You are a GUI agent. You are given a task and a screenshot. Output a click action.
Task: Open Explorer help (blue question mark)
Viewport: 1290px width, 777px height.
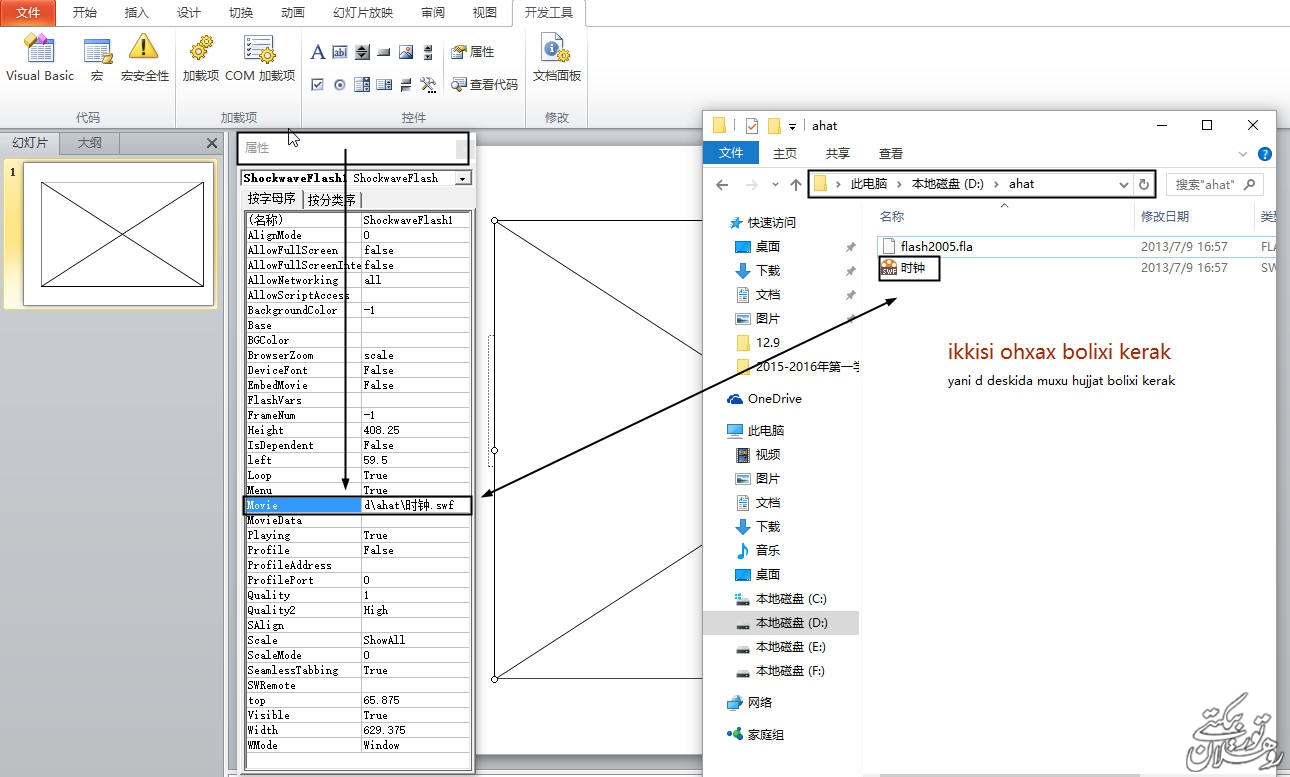[1265, 154]
